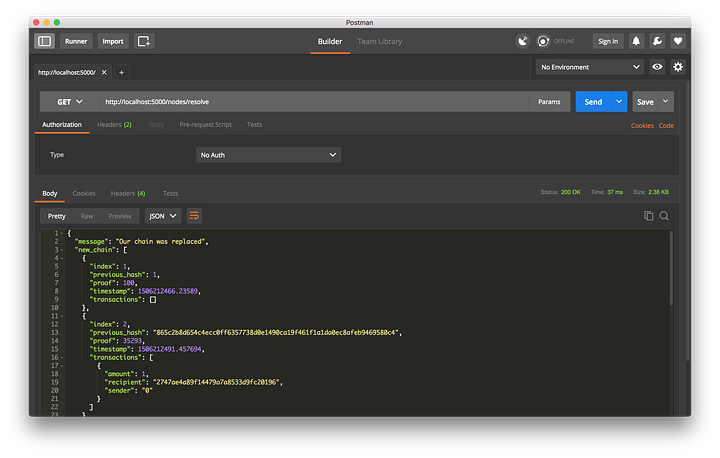
Task: Toggle line wrap in response
Action: click(194, 216)
